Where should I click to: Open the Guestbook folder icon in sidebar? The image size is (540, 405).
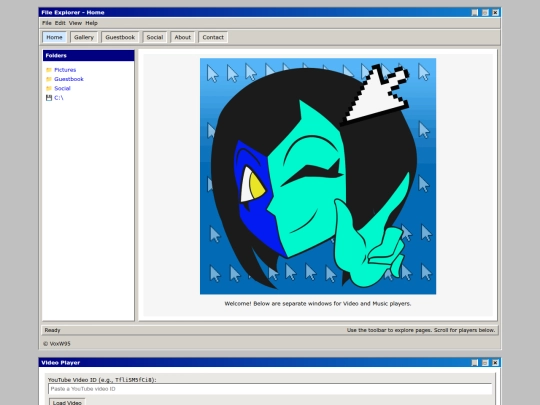coord(49,79)
